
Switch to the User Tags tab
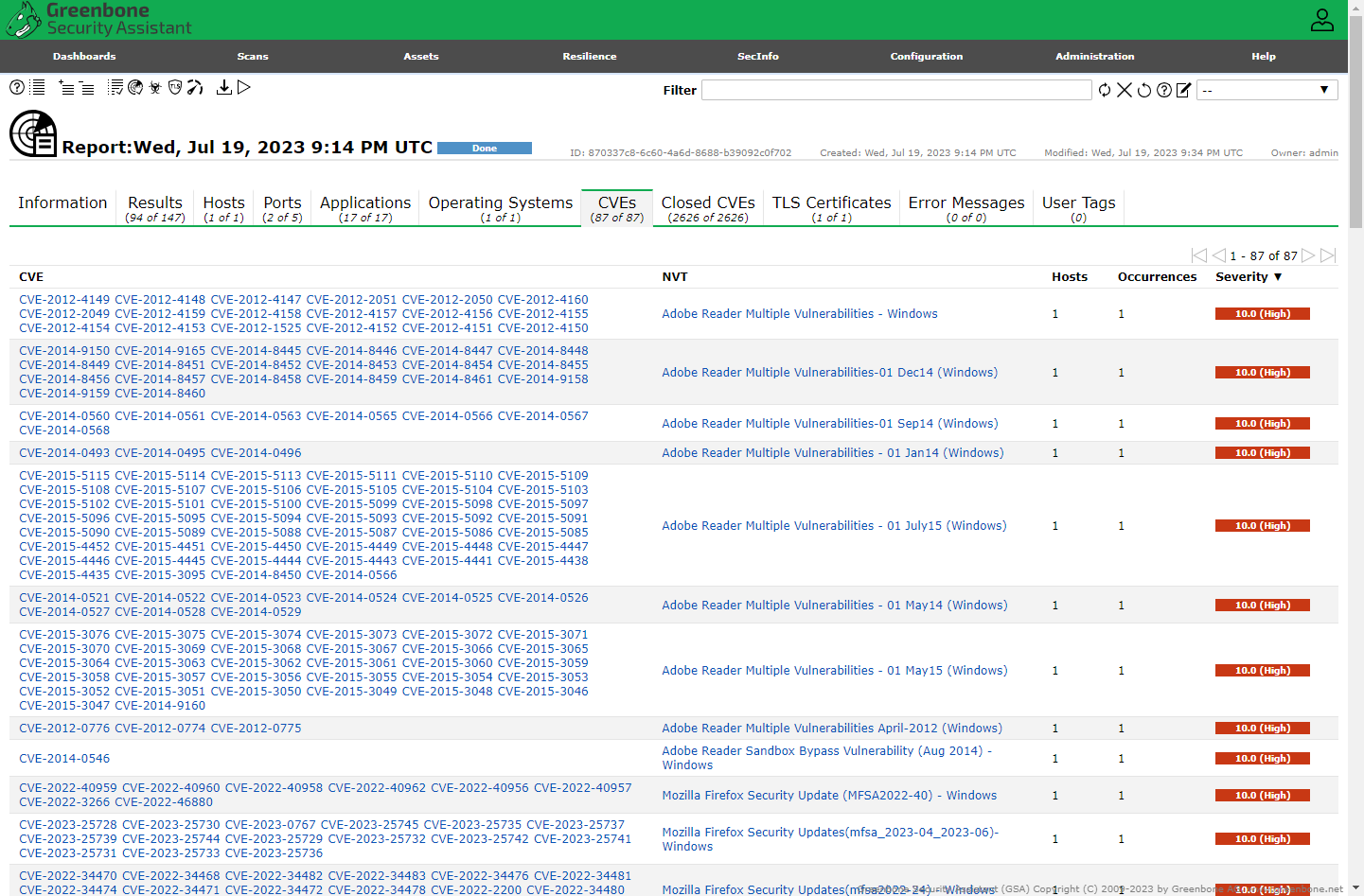click(x=1079, y=209)
